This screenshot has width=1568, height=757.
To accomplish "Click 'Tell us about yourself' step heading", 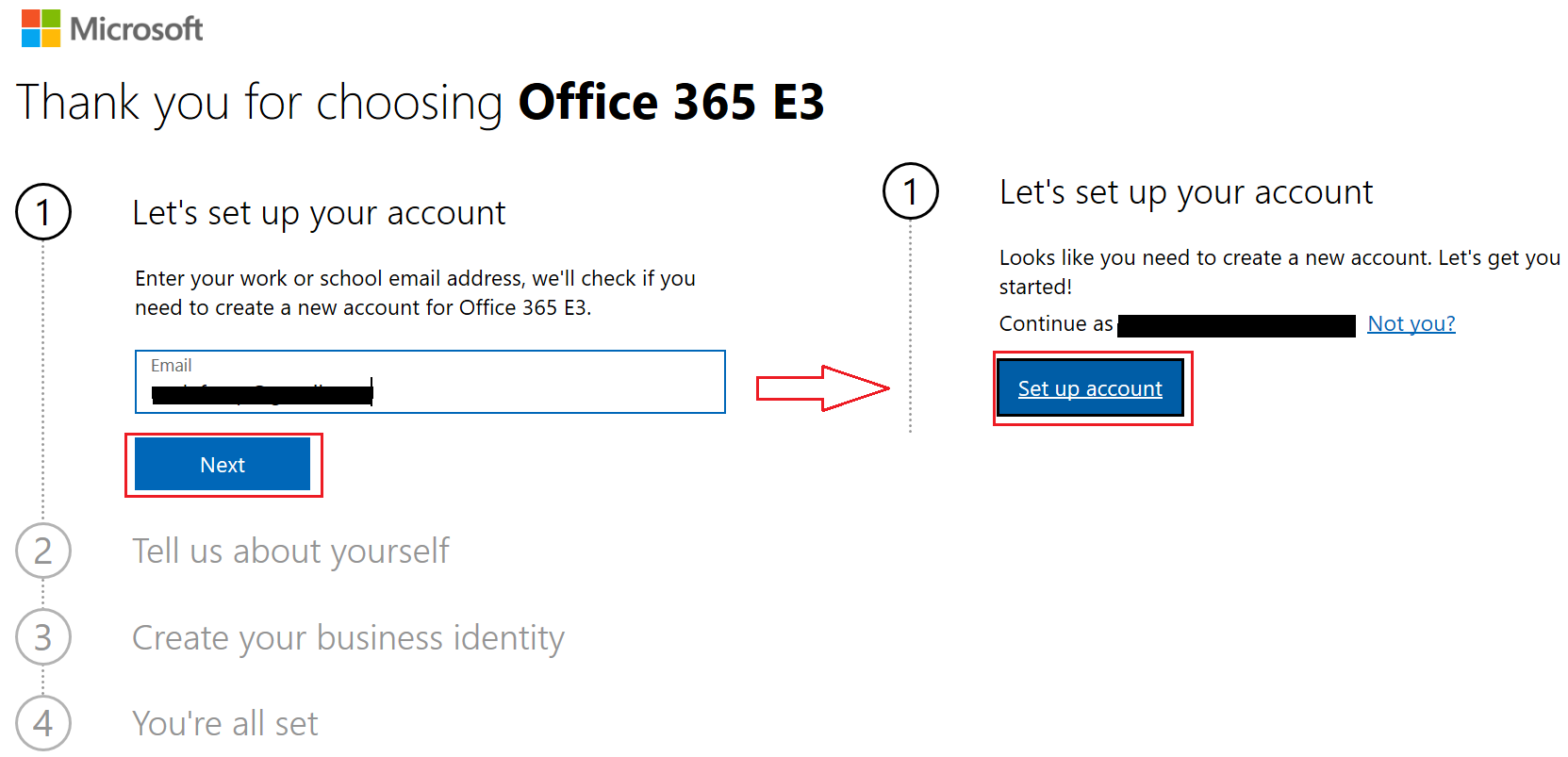I will (x=290, y=551).
